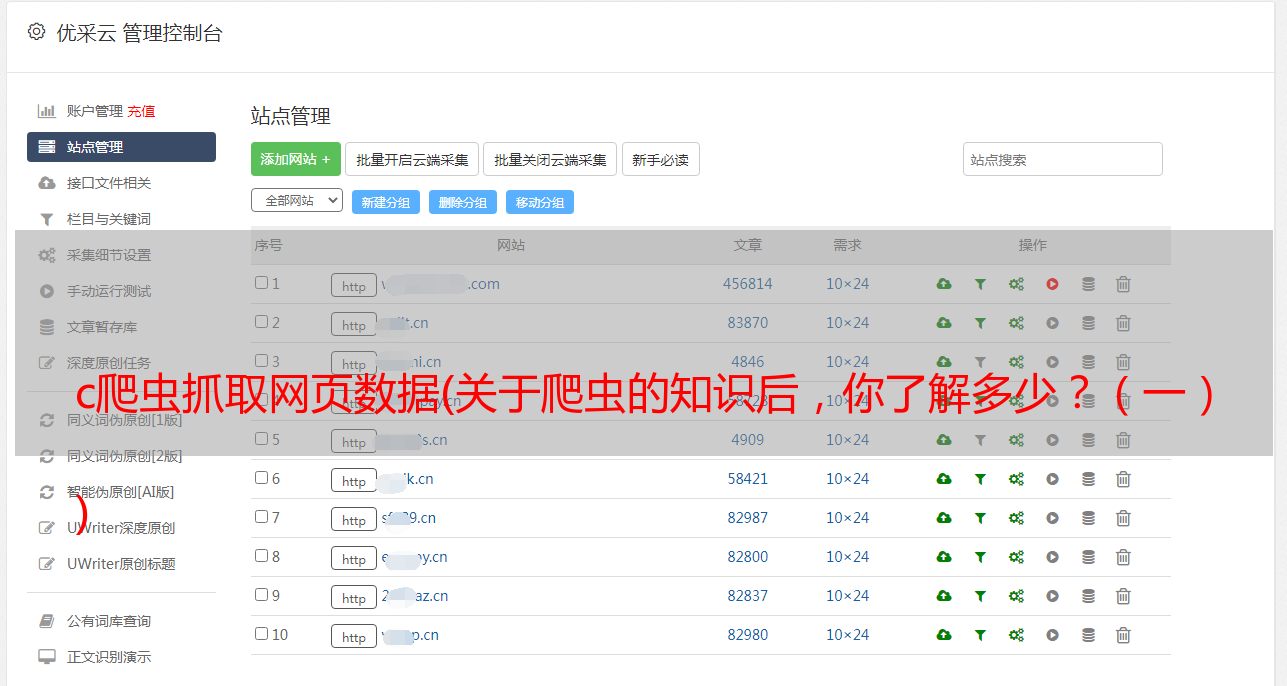Screen dimensions: 1287x686
Task: Open 账户管理 in the sidebar
Action: click(x=94, y=111)
